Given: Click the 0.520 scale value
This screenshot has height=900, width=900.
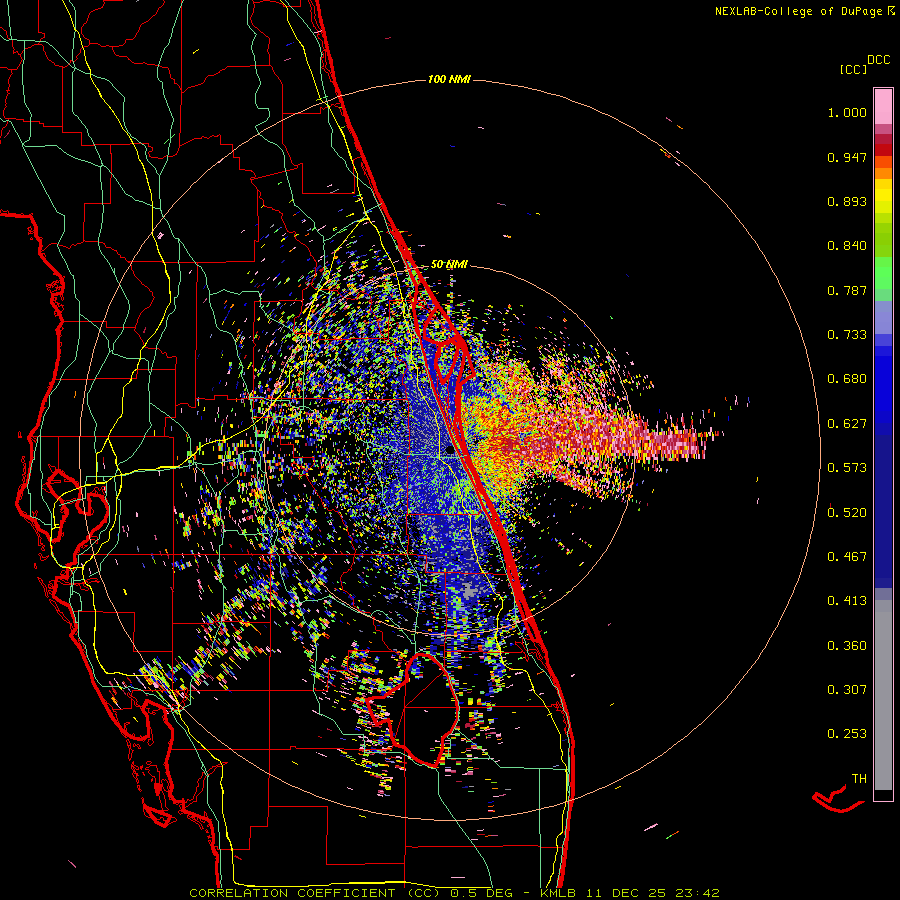Looking at the screenshot, I should 847,512.
